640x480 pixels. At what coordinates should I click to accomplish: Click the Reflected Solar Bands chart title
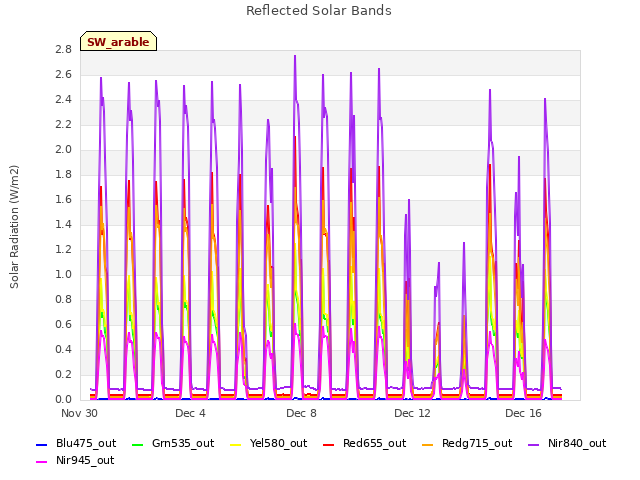coord(319,11)
